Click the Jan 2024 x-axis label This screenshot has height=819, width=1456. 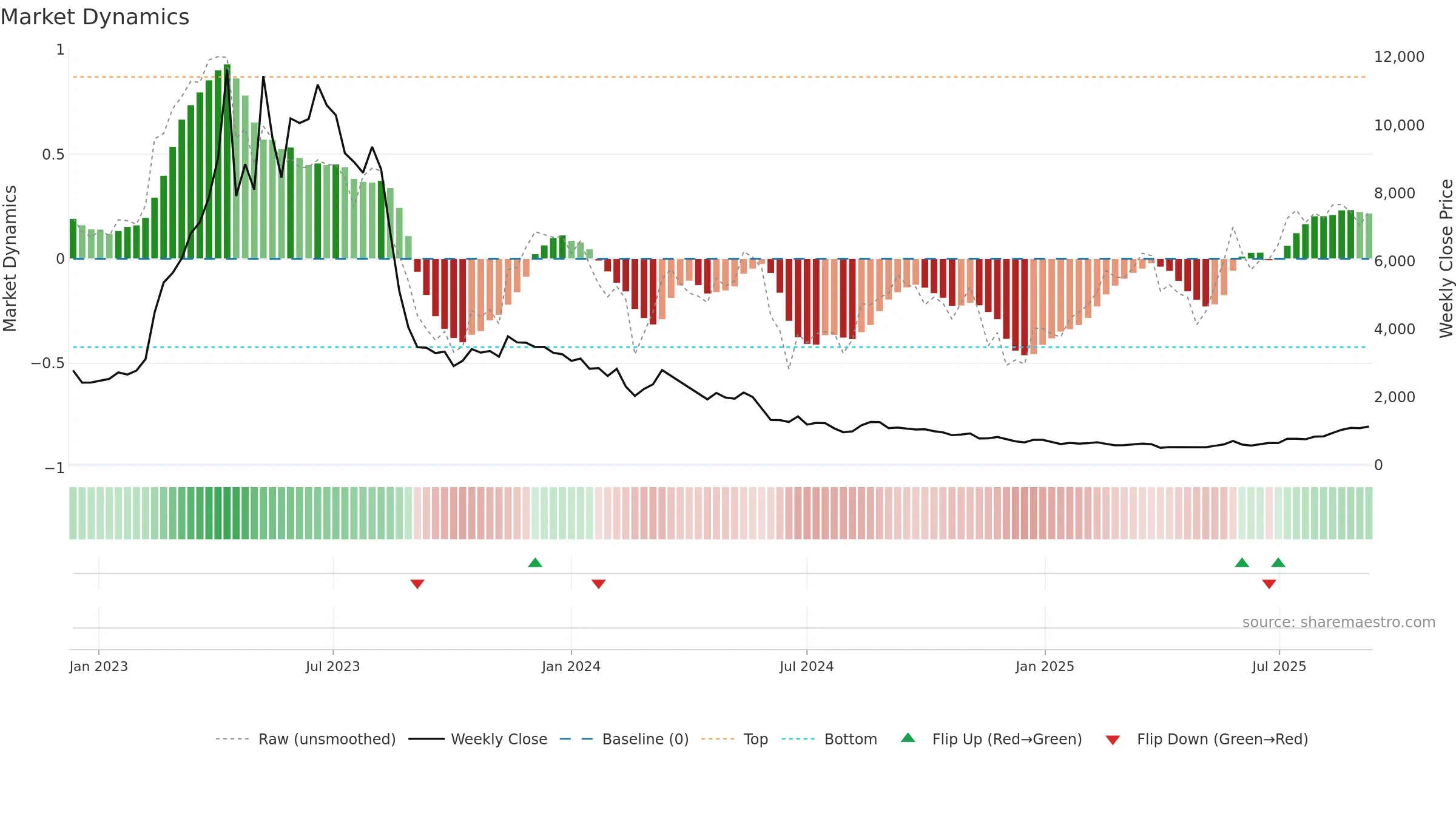pos(571,666)
